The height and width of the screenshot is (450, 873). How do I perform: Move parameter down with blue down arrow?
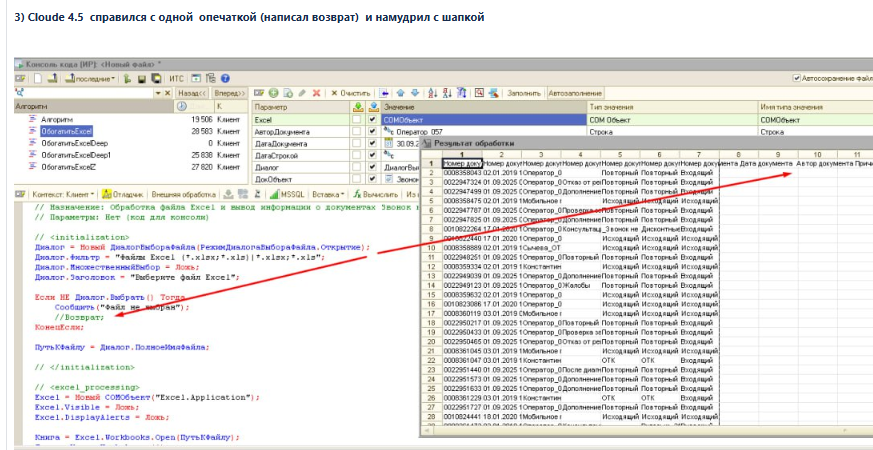(x=415, y=93)
